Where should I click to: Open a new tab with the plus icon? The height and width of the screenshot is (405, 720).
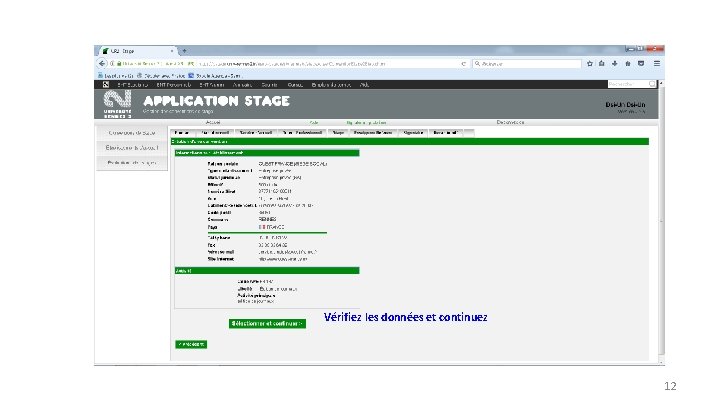click(184, 51)
